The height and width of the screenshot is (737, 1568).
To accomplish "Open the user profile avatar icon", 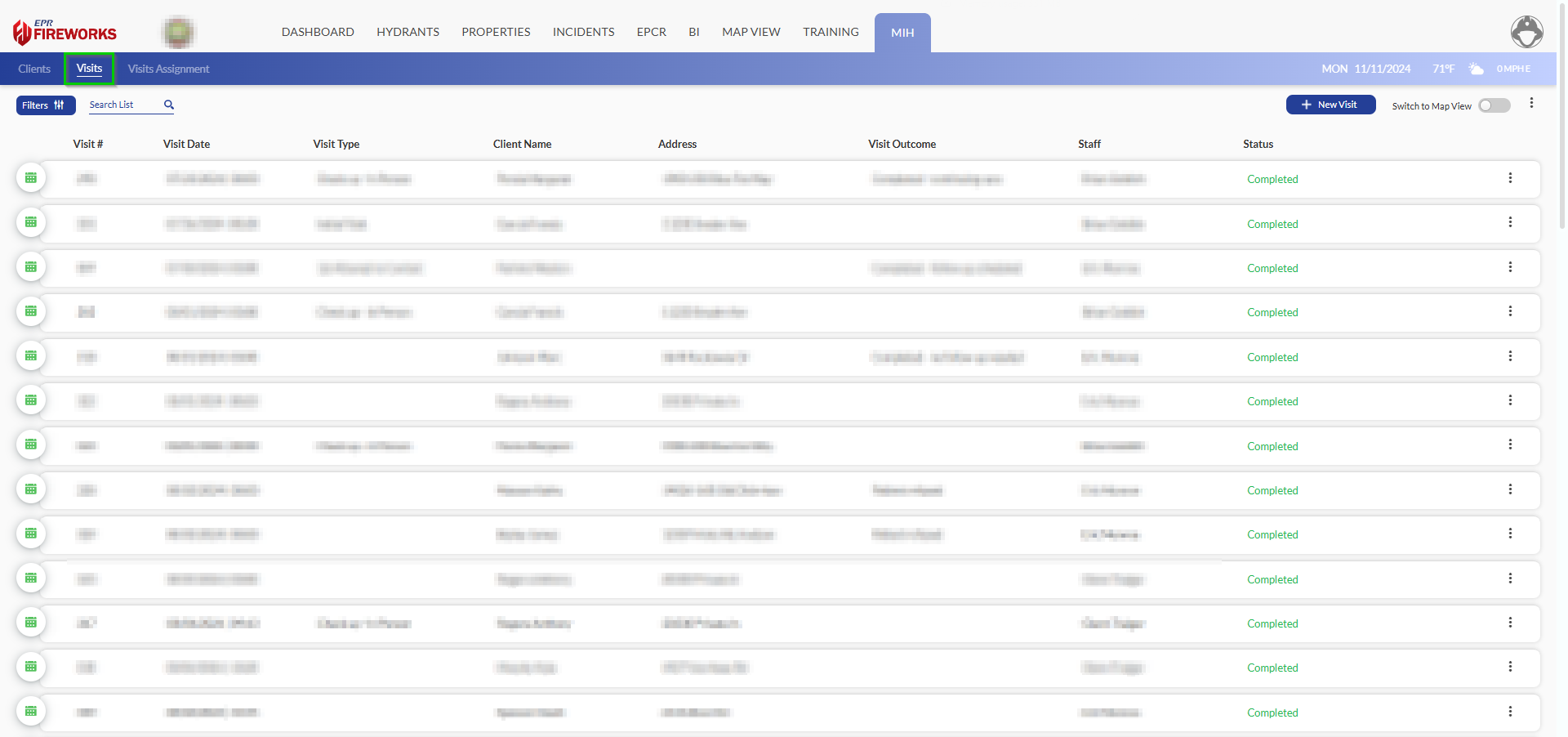I will pyautogui.click(x=1526, y=32).
